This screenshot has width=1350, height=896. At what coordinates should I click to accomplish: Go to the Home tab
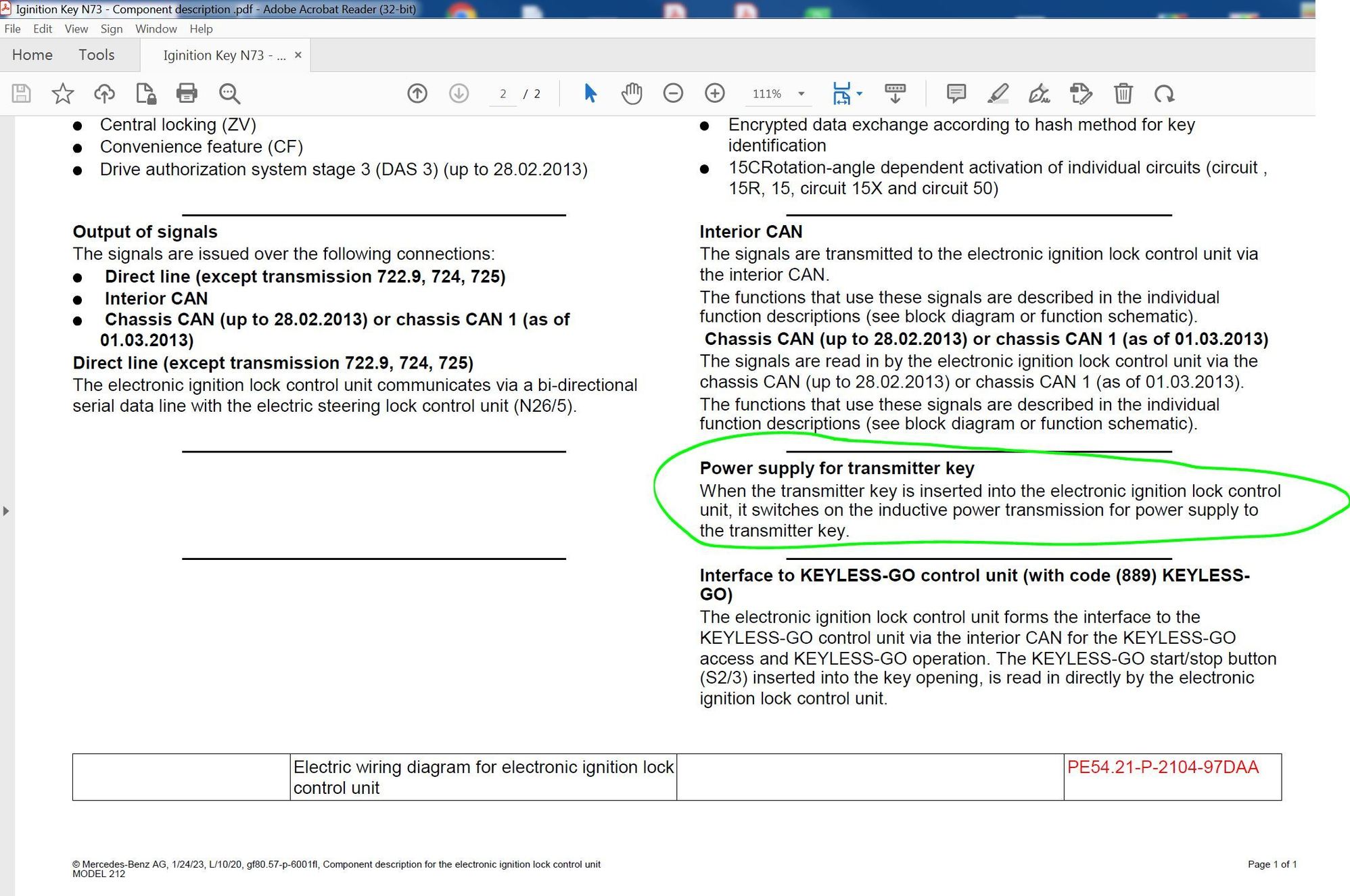(32, 55)
